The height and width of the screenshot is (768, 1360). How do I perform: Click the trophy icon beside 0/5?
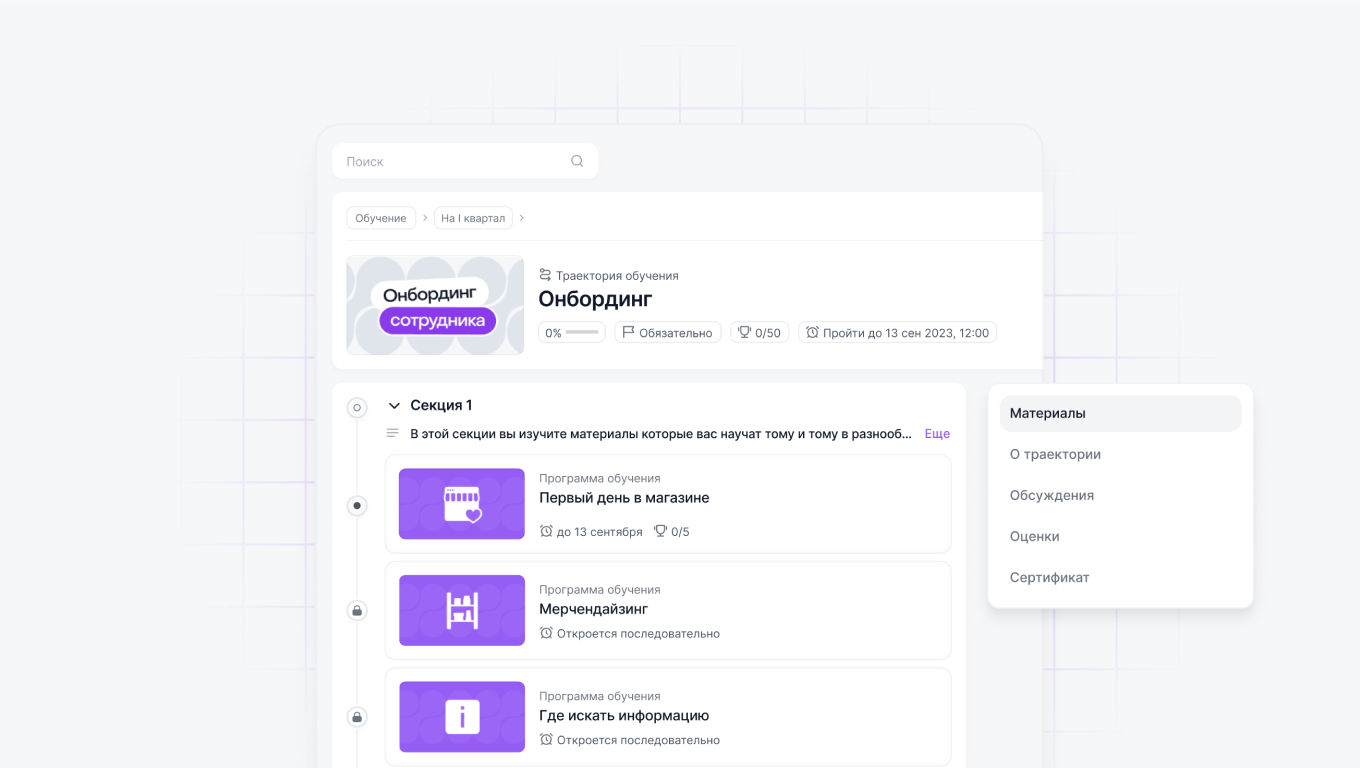(660, 531)
